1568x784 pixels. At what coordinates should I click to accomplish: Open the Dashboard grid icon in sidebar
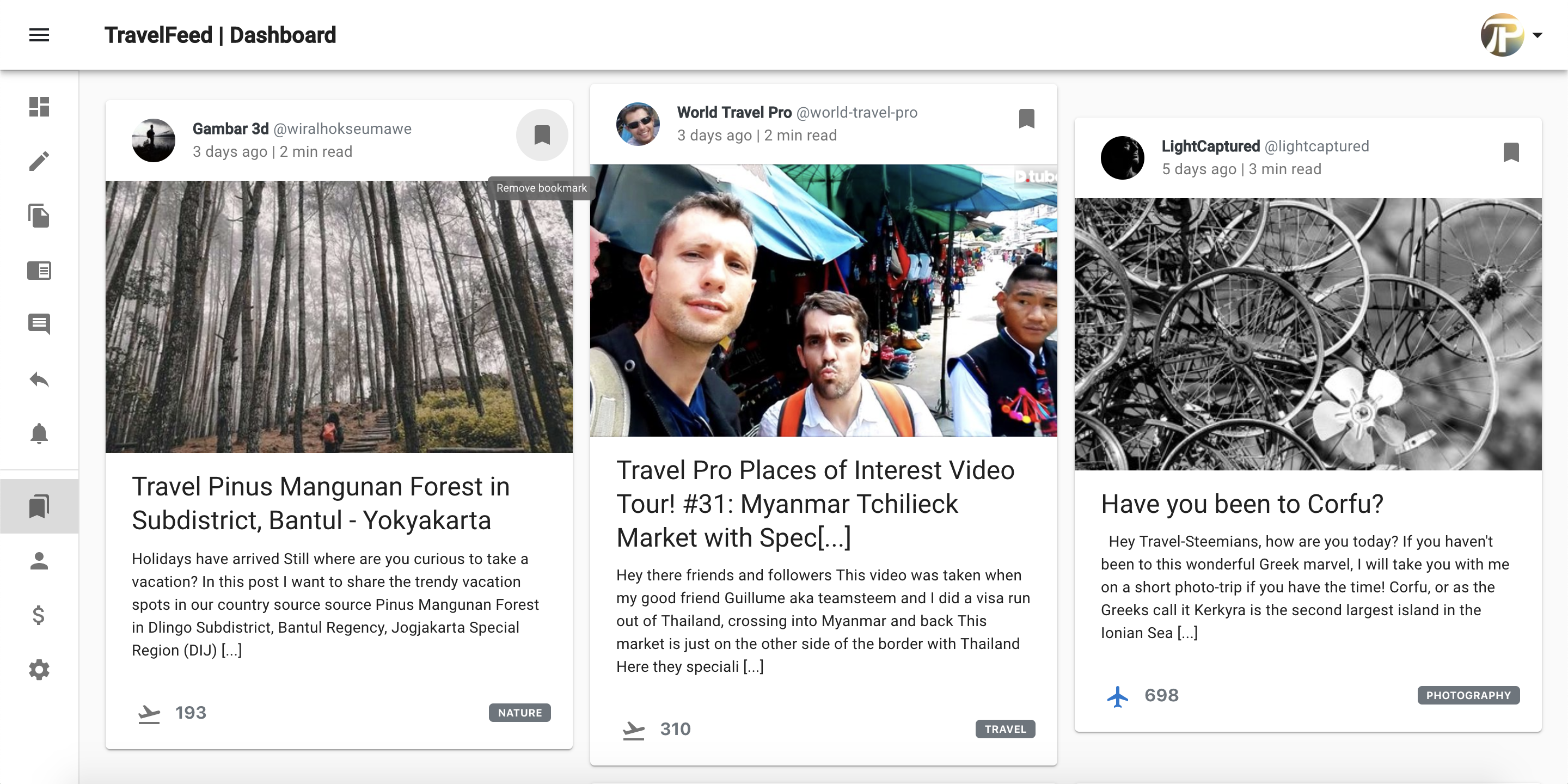click(39, 107)
